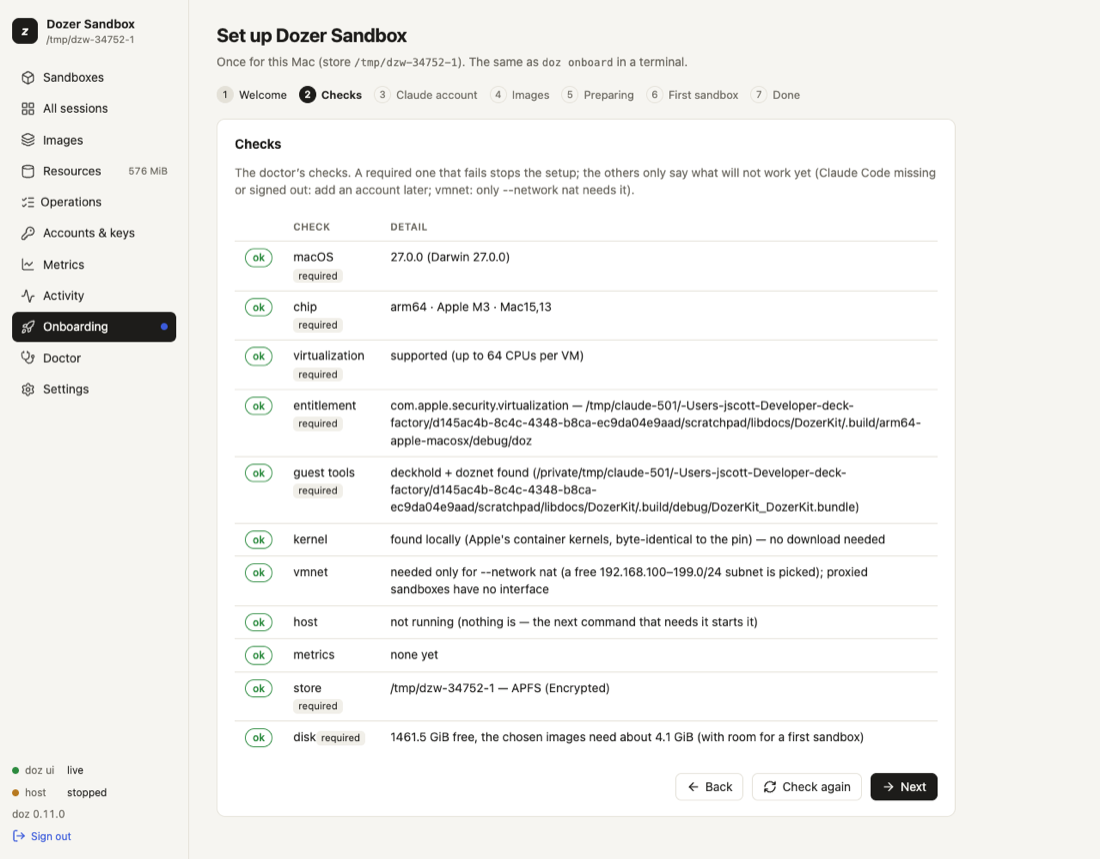Viewport: 1100px width, 859px height.
Task: Go to the First sandbox step
Action: click(x=692, y=95)
